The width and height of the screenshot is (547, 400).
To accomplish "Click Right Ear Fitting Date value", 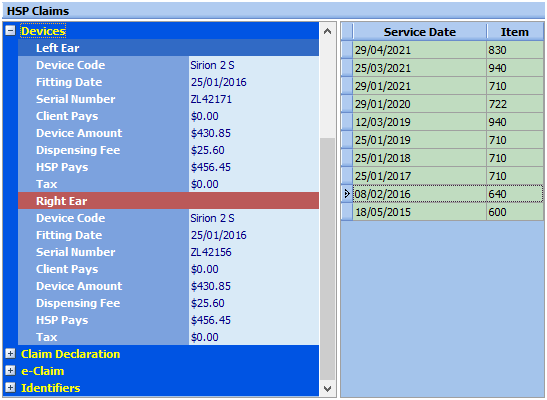I will click(x=219, y=235).
